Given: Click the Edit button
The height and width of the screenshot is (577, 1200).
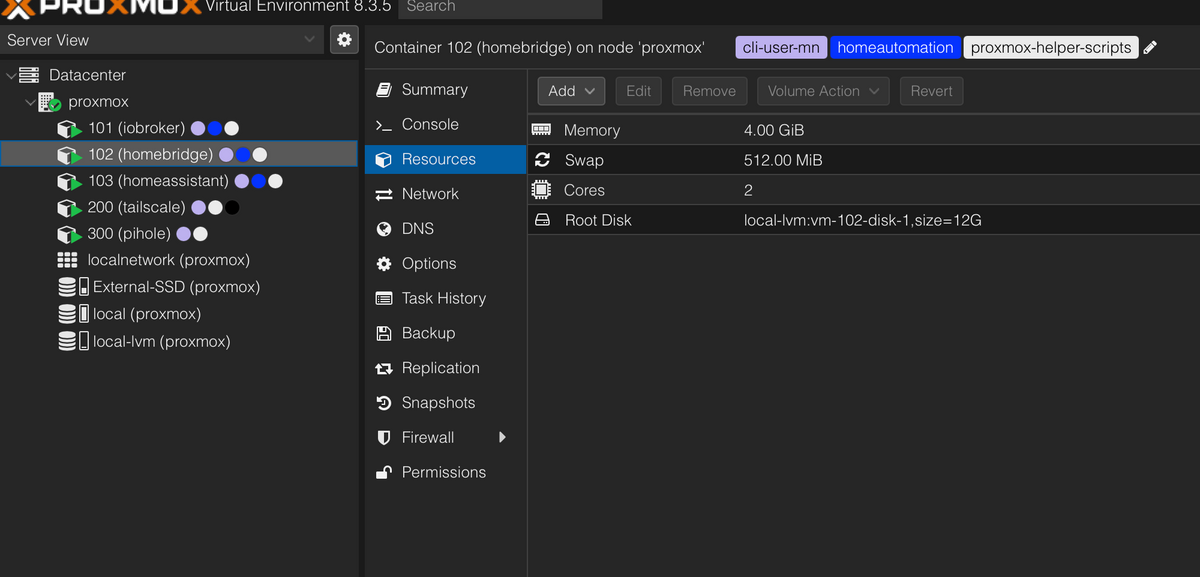Looking at the screenshot, I should coord(639,91).
